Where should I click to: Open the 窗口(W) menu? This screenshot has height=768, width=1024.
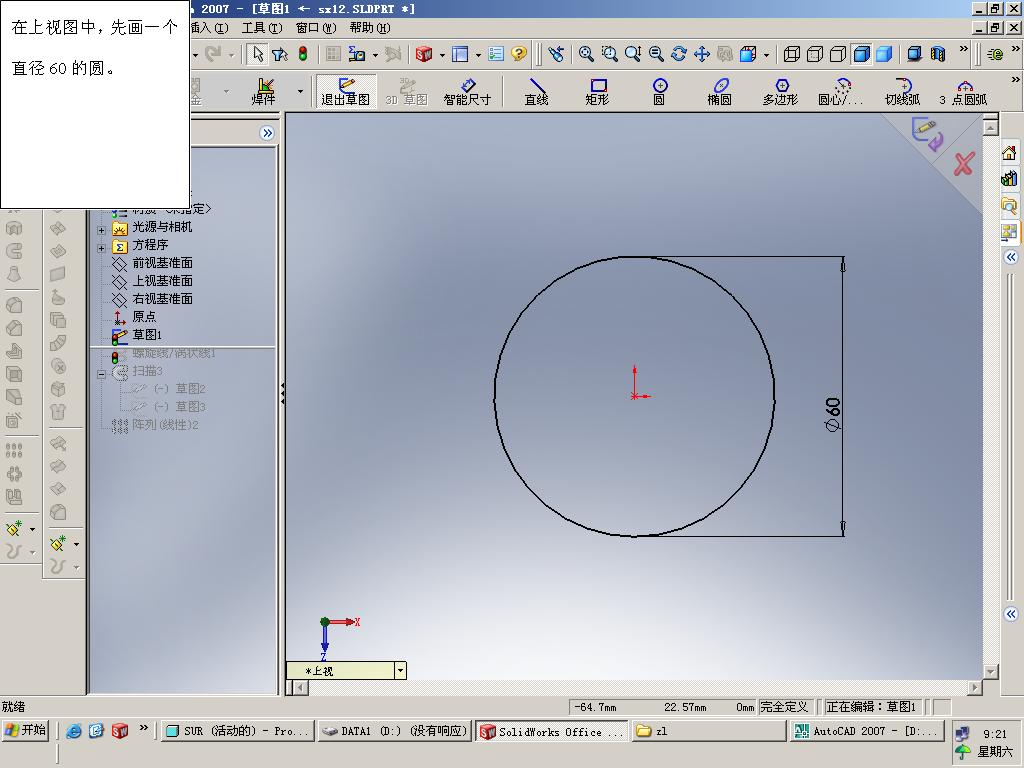tap(316, 28)
